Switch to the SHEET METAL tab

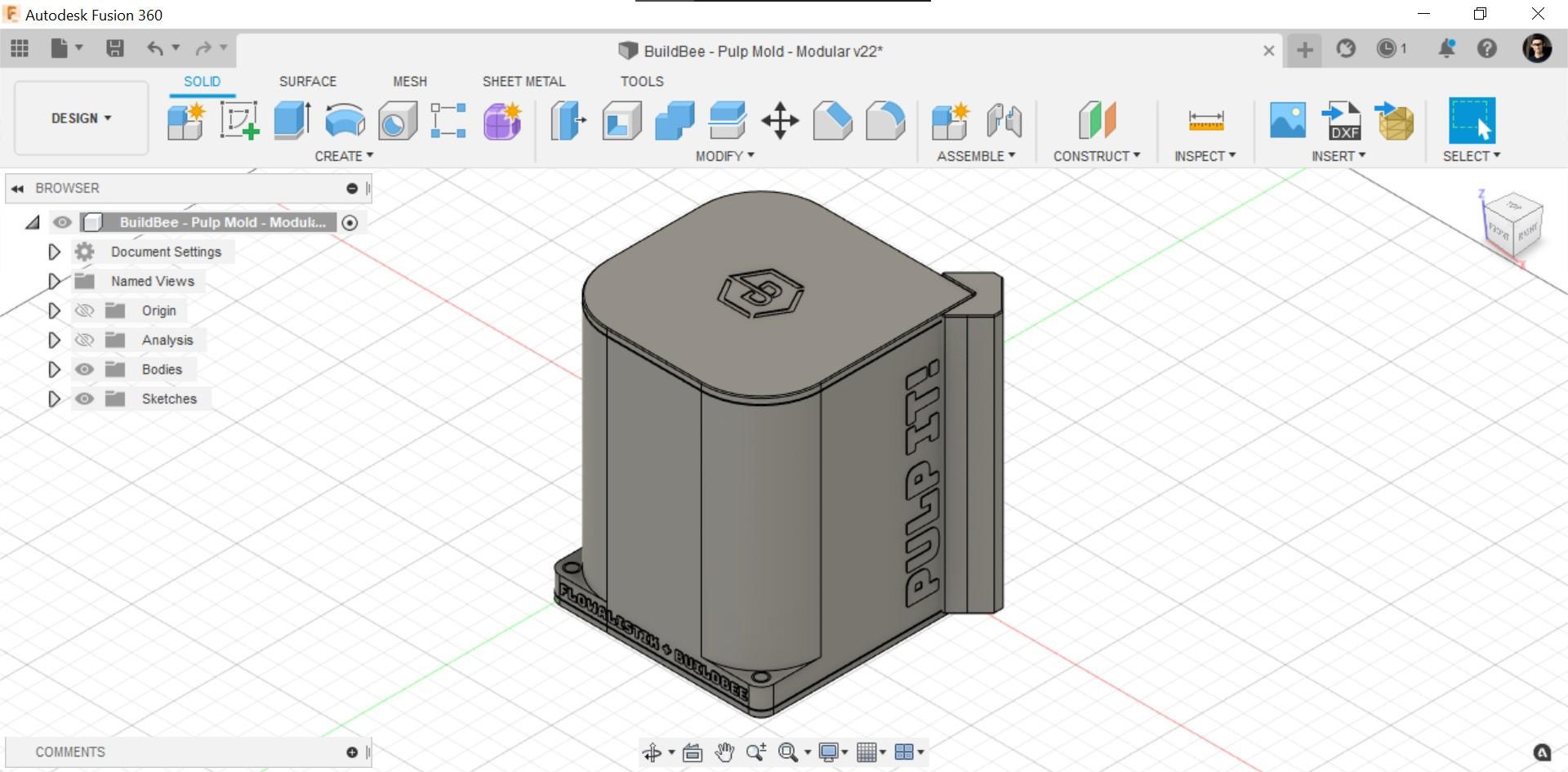point(523,81)
